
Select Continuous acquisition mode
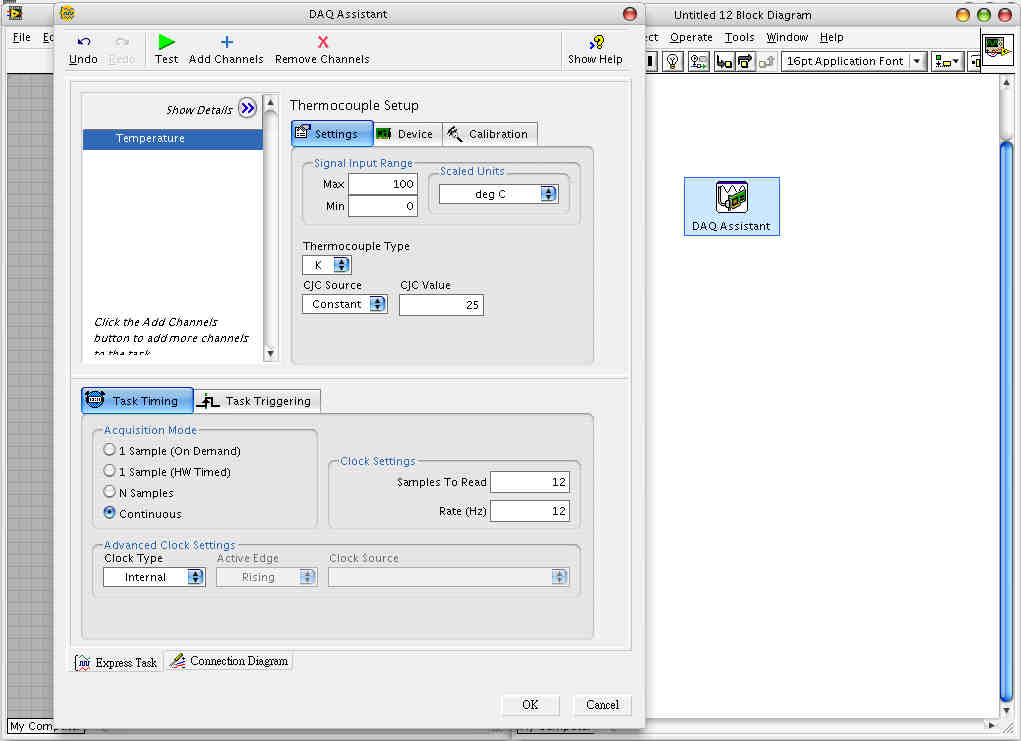109,512
